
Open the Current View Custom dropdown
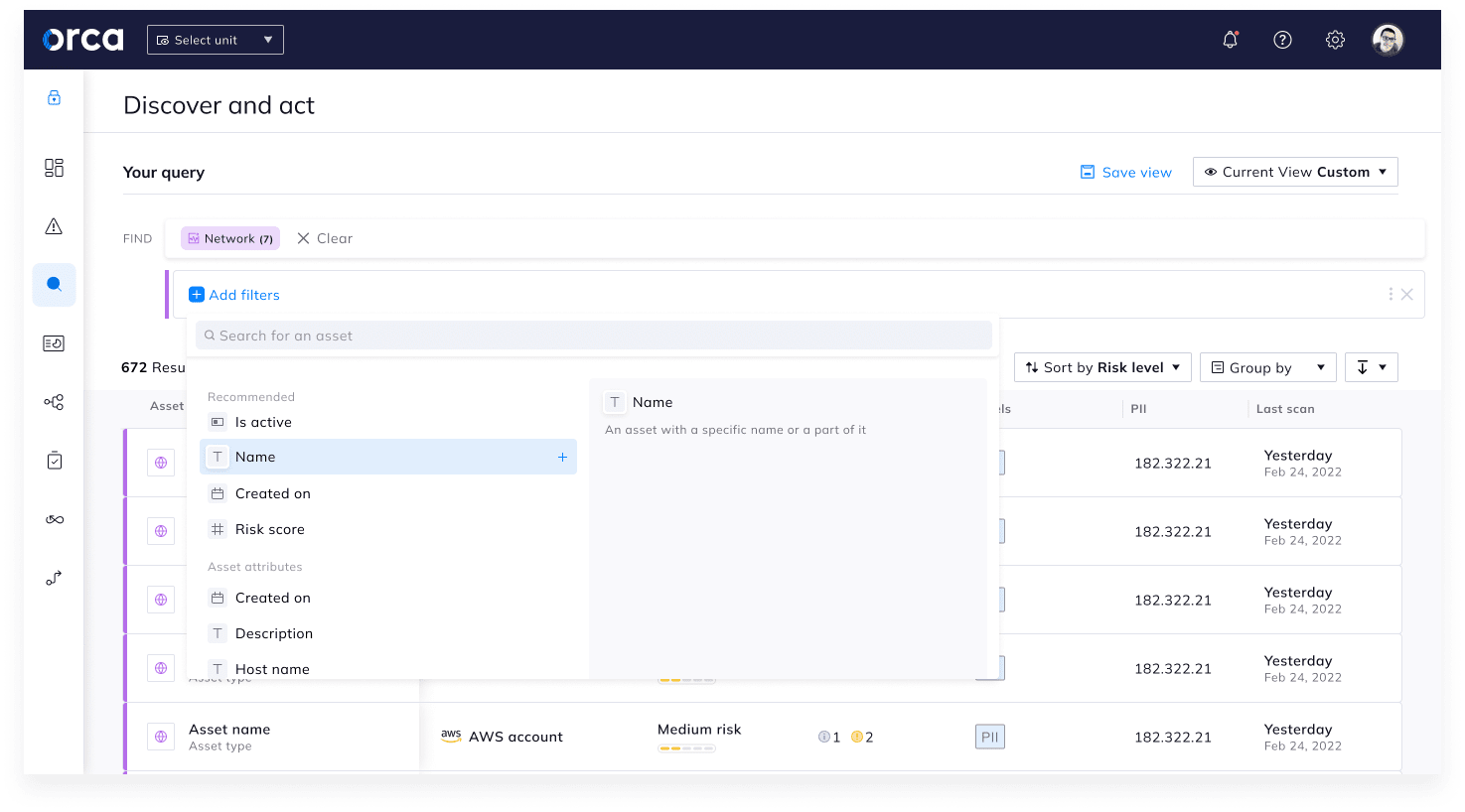tap(1295, 172)
